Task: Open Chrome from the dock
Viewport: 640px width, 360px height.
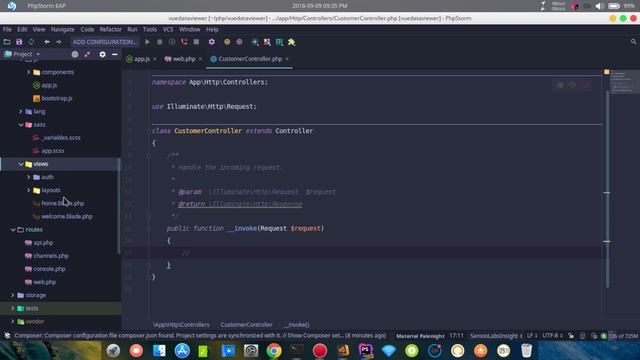Action: [274, 350]
